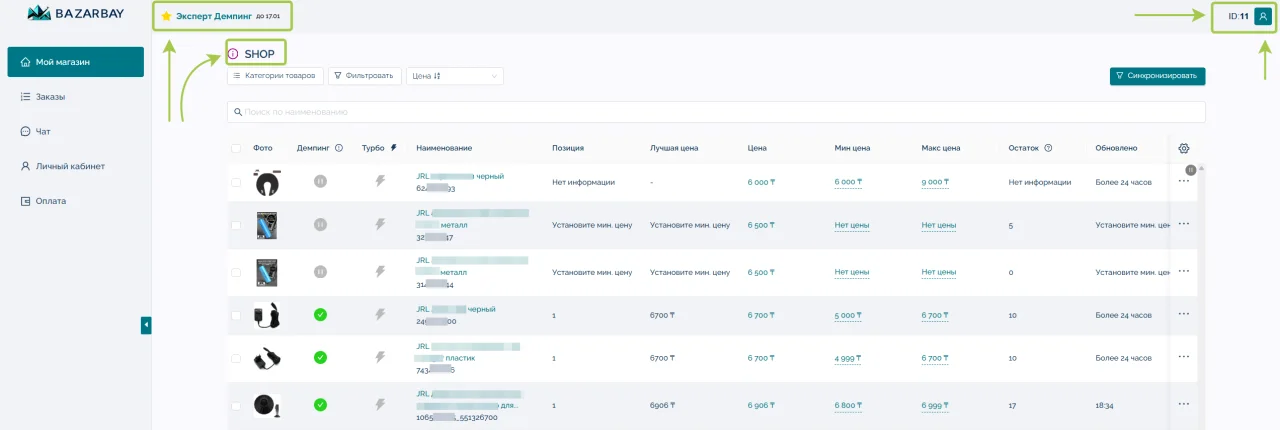The height and width of the screenshot is (430, 1280).
Task: Open Личный кабинет menu item
Action: click(70, 166)
